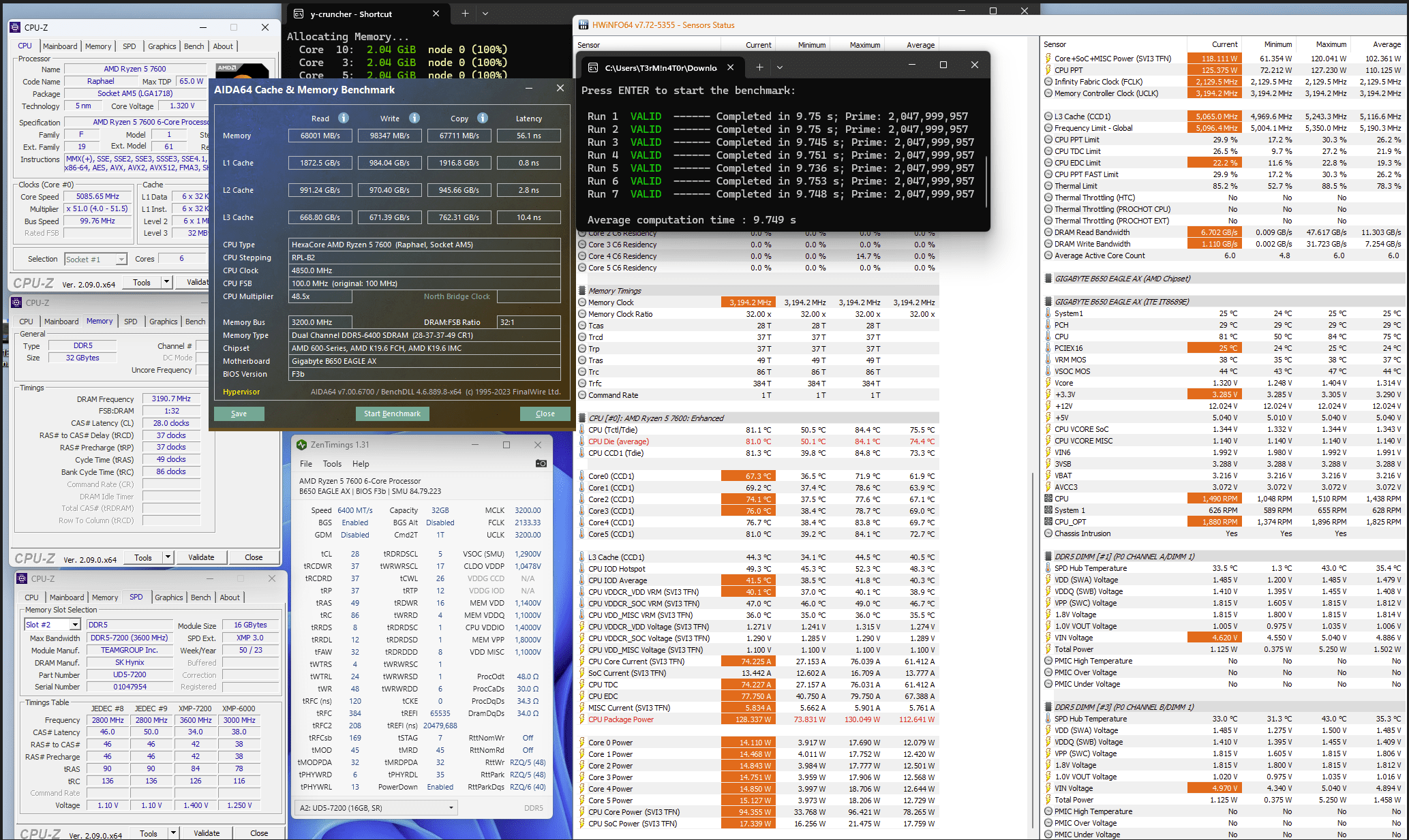The image size is (1409, 840).
Task: Click Close in the CPU-Z SPD window
Action: click(259, 833)
